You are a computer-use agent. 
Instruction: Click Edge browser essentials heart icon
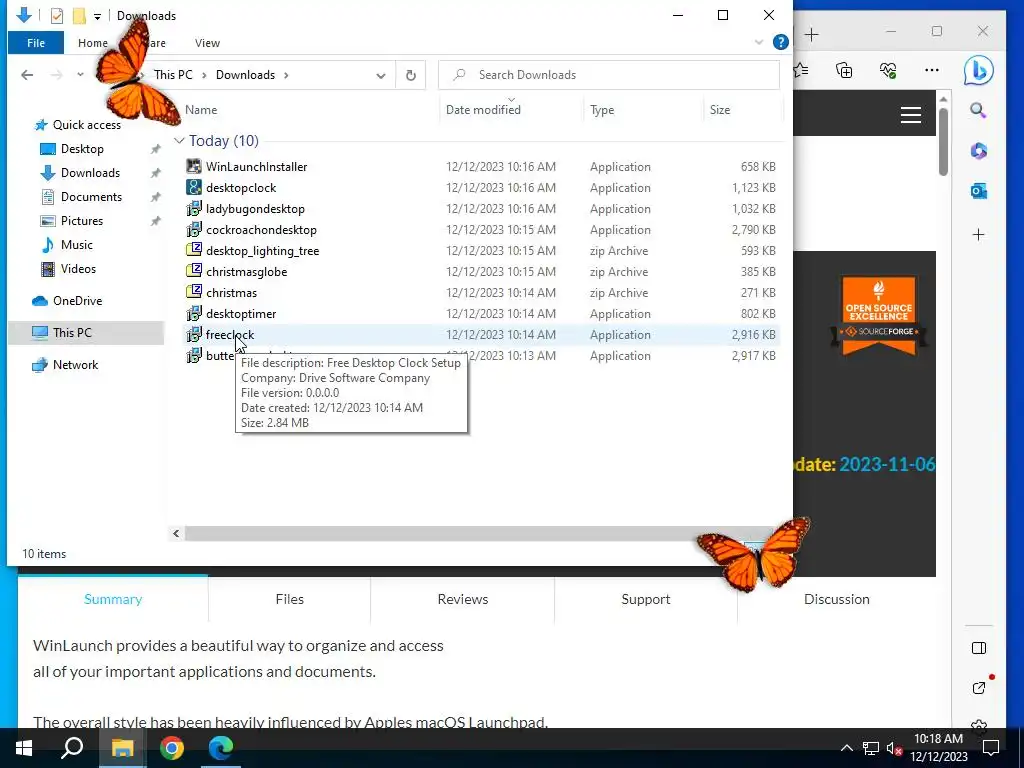888,70
